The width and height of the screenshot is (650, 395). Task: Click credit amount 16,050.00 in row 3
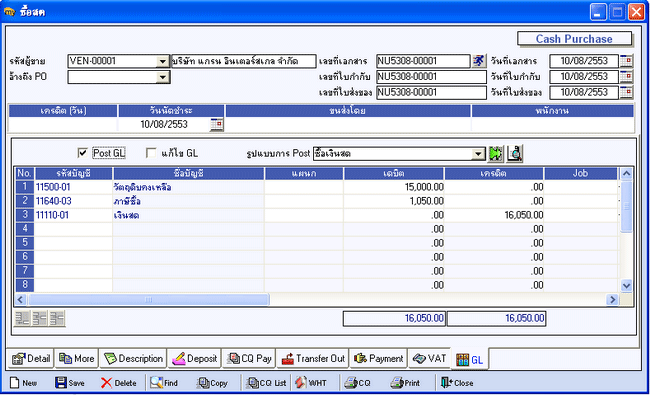coord(494,215)
